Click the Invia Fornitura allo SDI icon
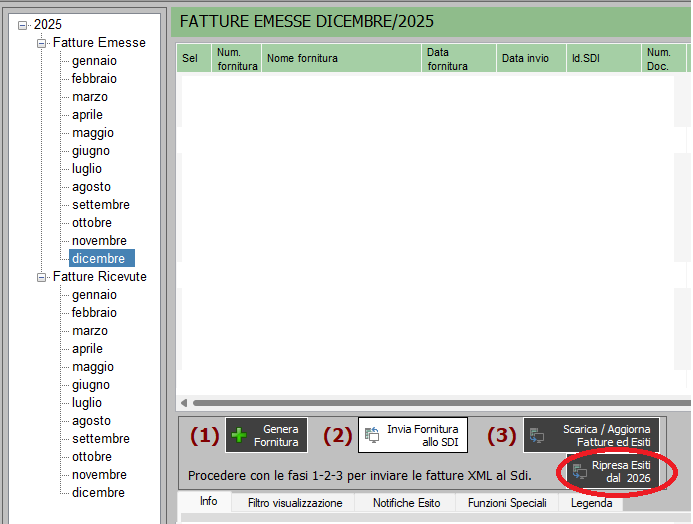693x524 pixels. point(372,435)
